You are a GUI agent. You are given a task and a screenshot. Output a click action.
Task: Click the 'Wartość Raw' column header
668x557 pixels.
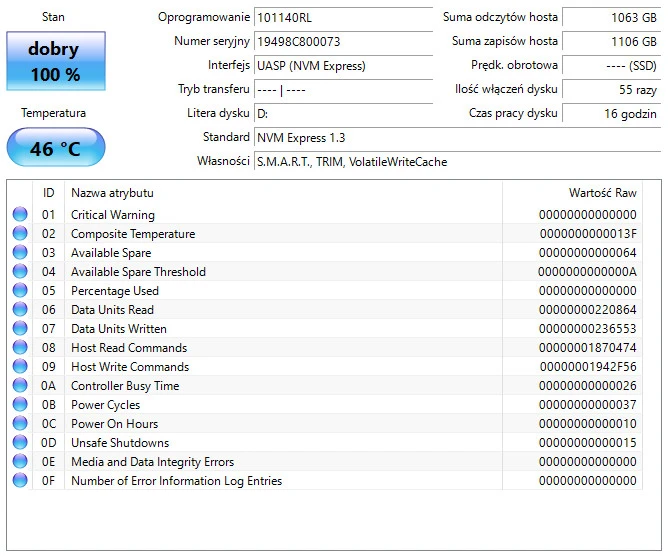[602, 192]
